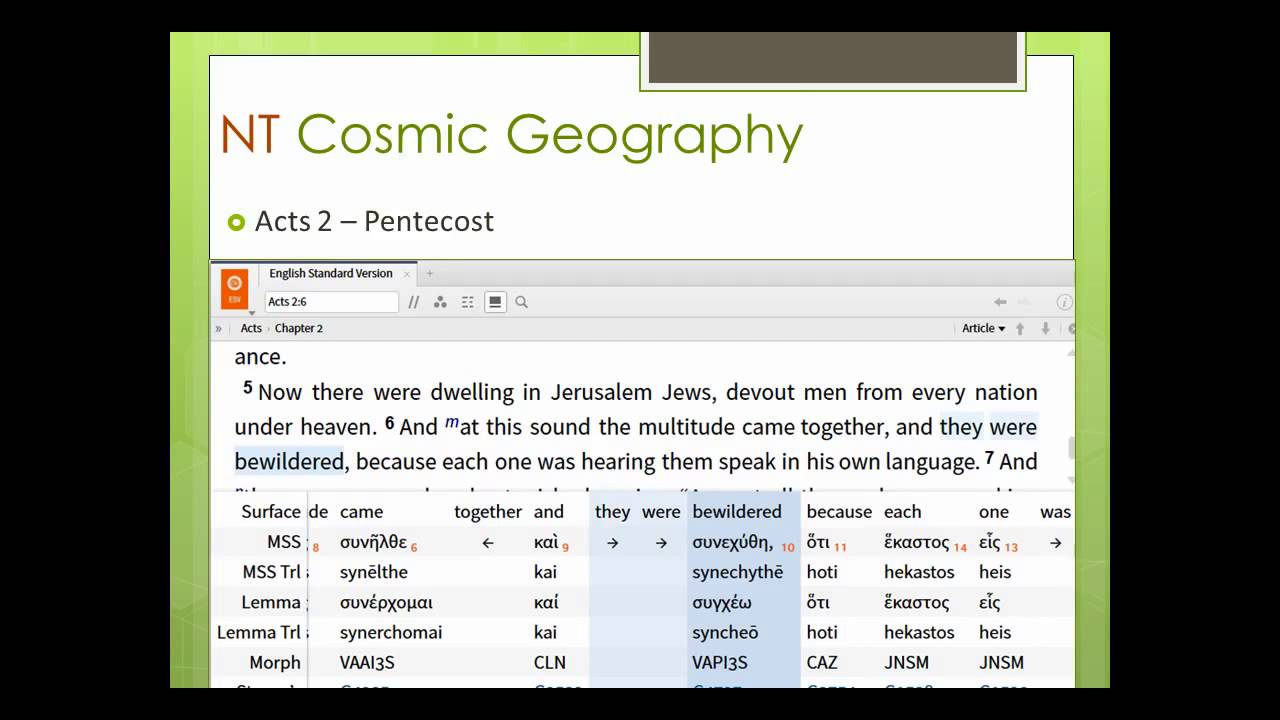The width and height of the screenshot is (1280, 720).
Task: Open the resource information icon
Action: pyautogui.click(x=1064, y=302)
